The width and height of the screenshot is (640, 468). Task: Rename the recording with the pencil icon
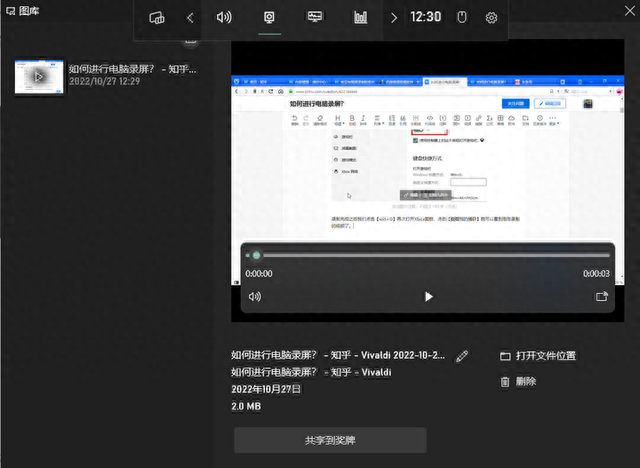pos(462,356)
